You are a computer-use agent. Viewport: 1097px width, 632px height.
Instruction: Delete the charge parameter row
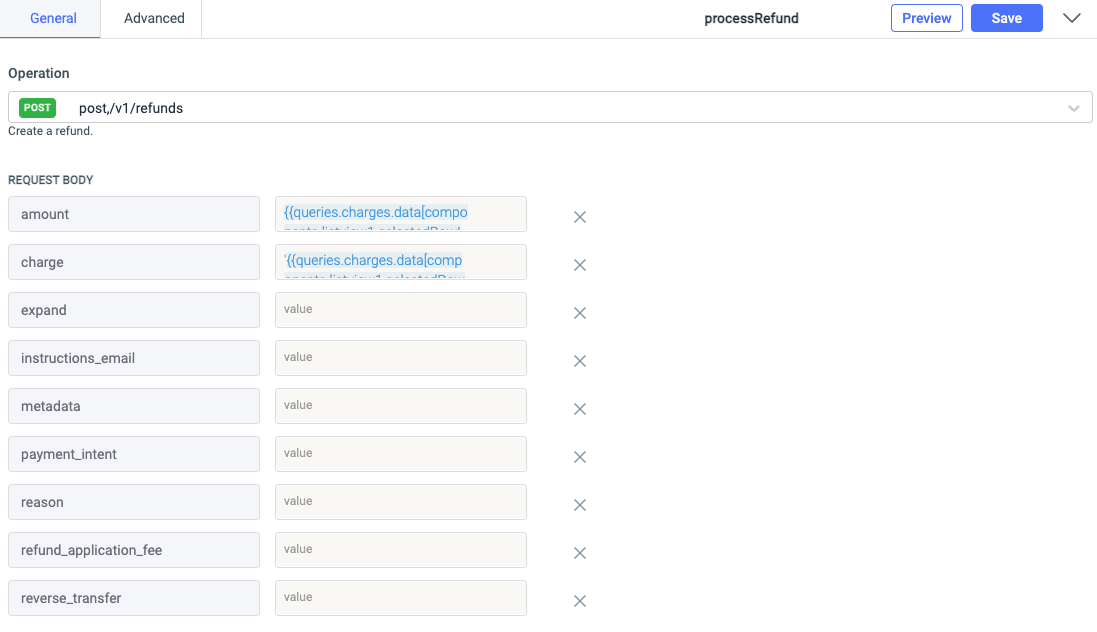tap(579, 265)
